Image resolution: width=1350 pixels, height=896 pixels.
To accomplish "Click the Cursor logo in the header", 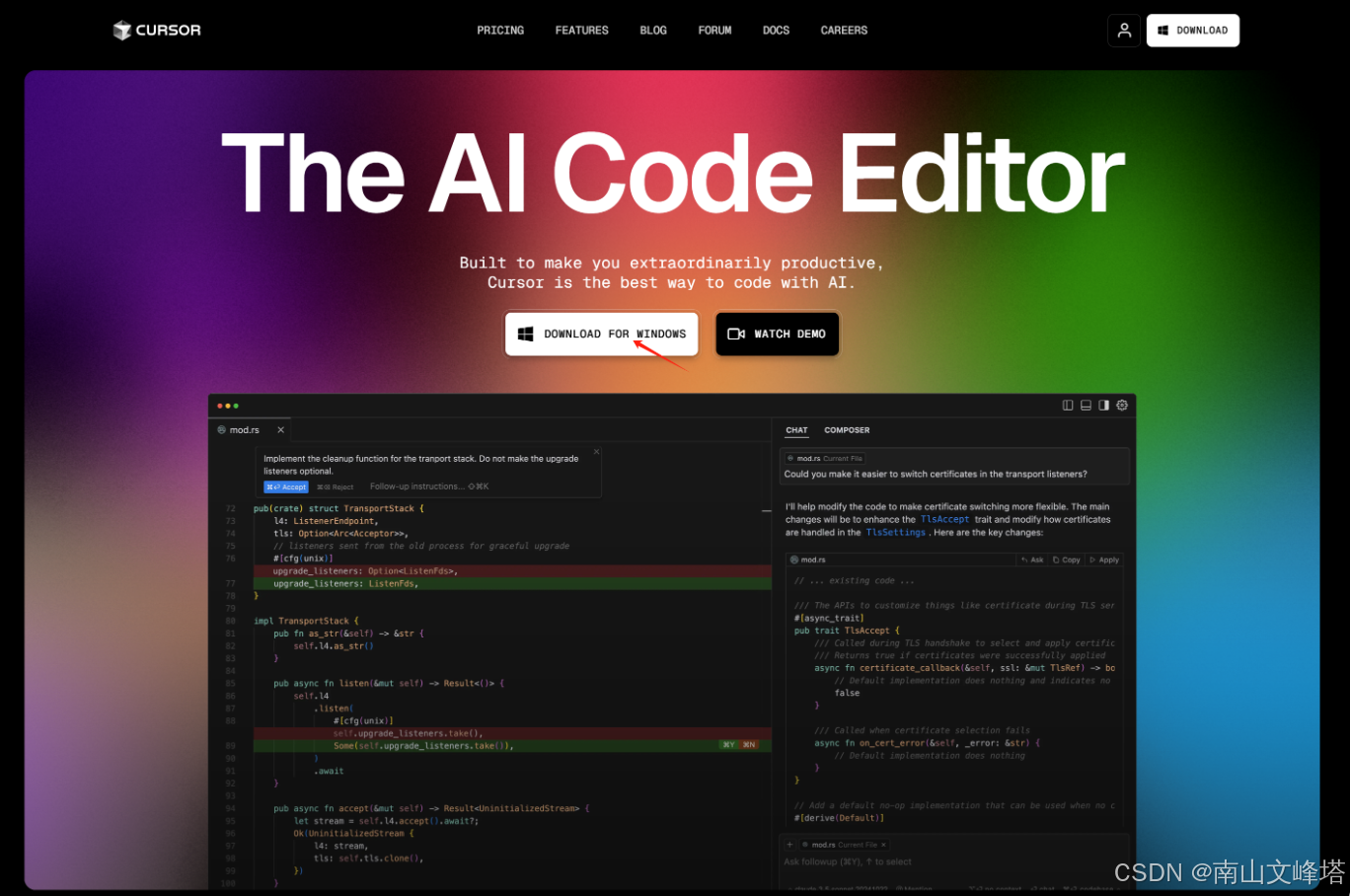I will click(x=157, y=31).
